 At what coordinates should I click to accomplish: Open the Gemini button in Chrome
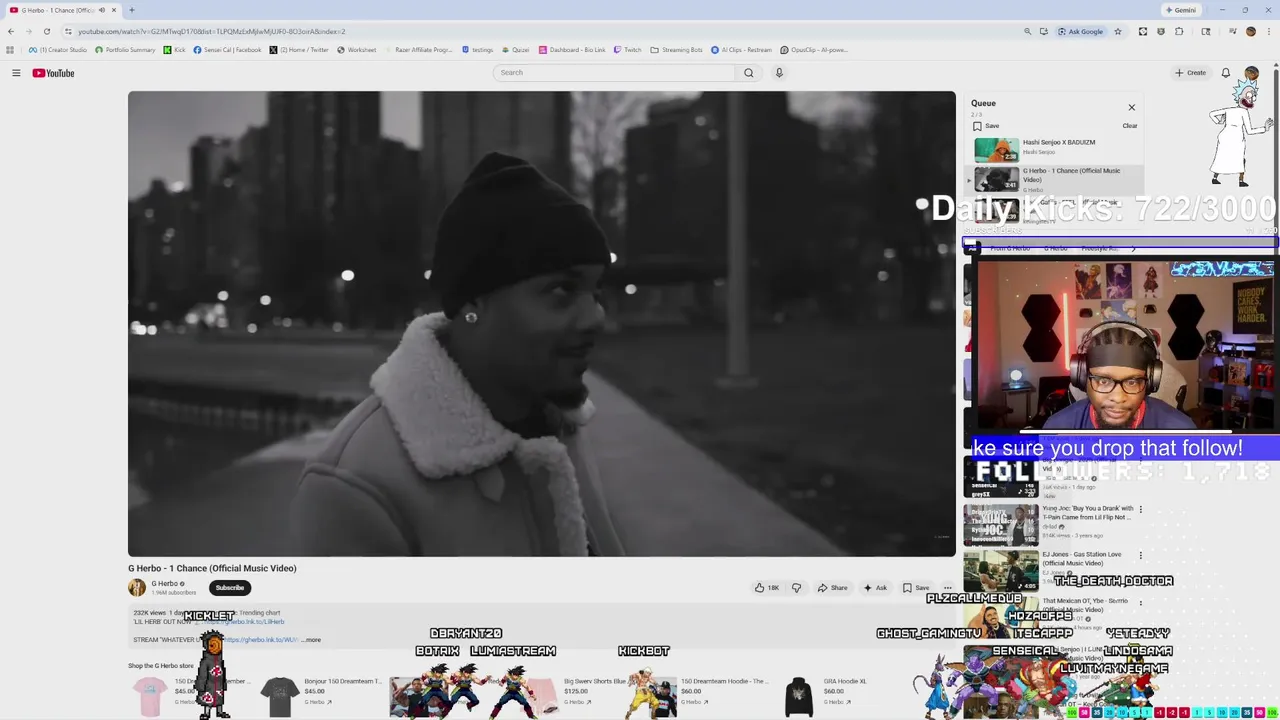(1180, 10)
